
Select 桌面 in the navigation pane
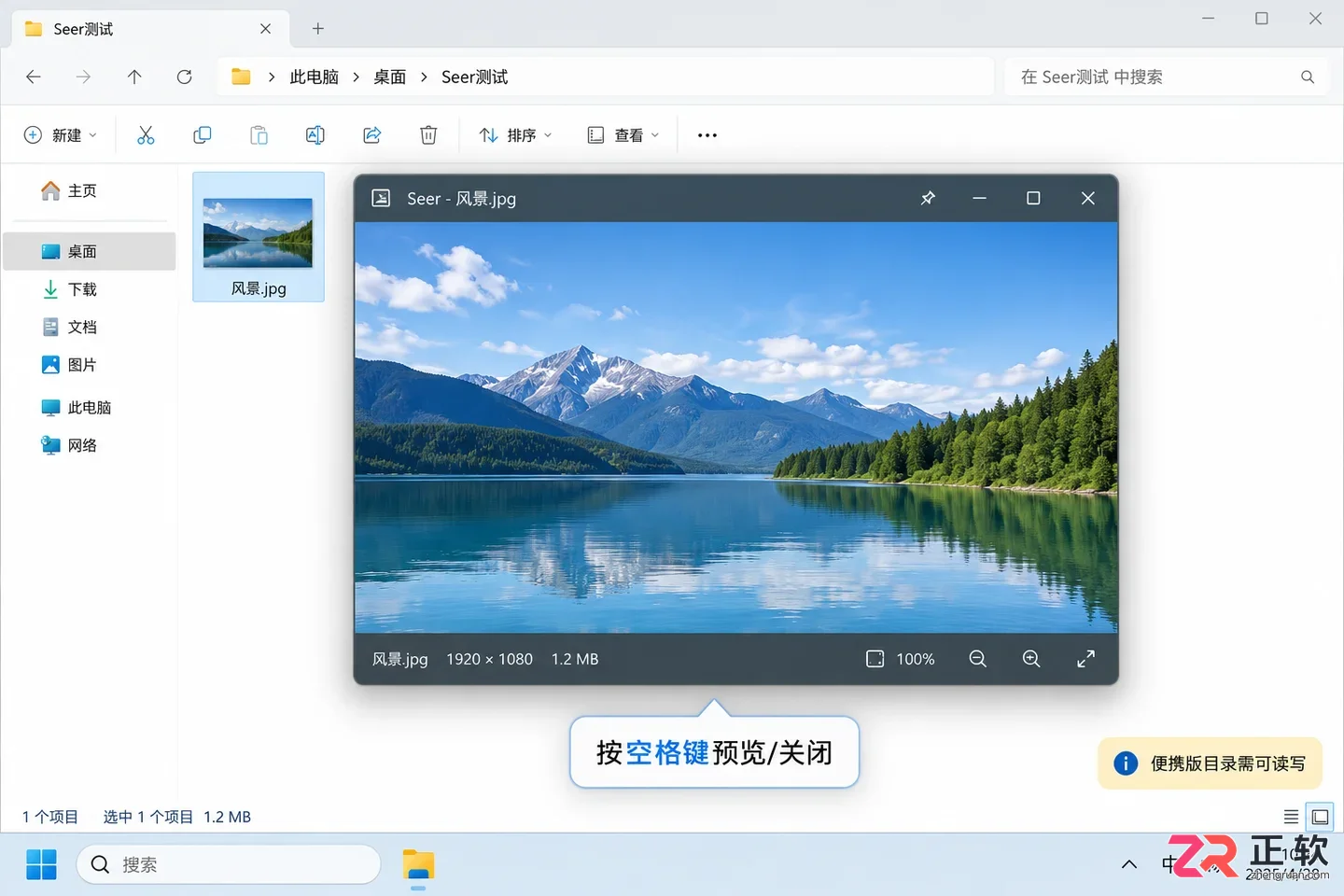pyautogui.click(x=90, y=251)
